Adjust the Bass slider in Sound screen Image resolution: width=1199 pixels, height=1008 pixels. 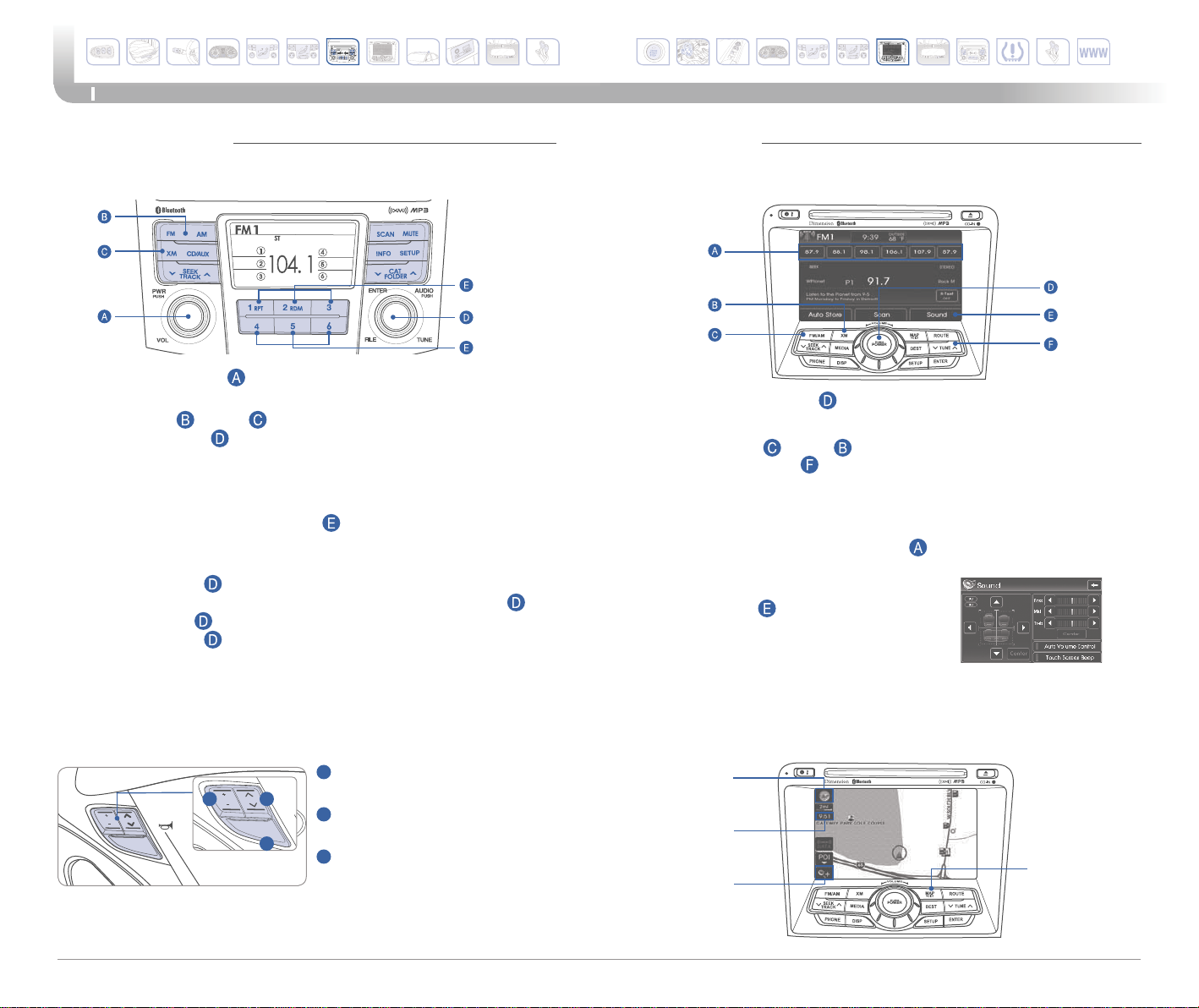1072,600
